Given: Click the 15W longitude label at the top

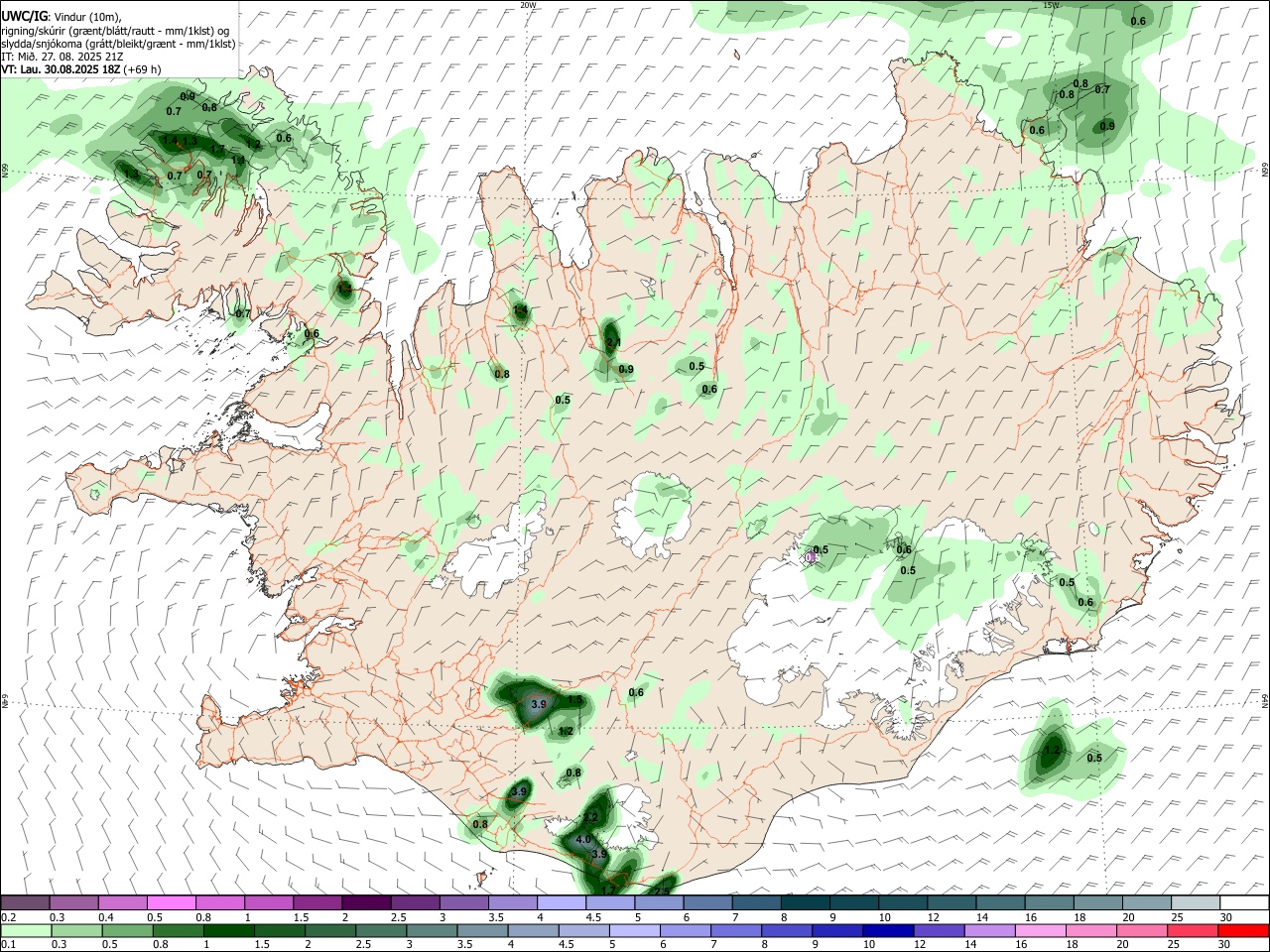Looking at the screenshot, I should (1051, 5).
